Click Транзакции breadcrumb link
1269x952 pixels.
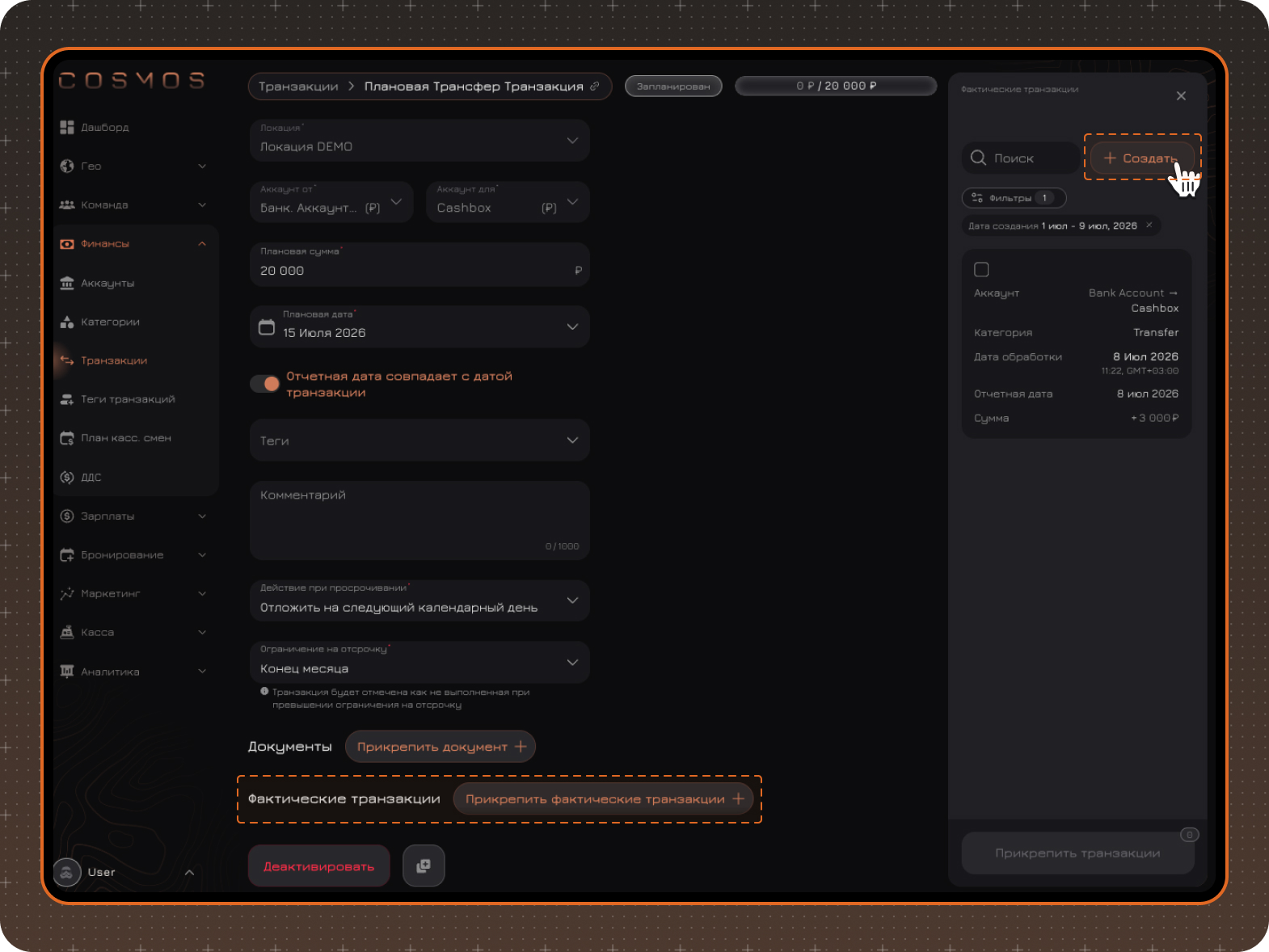(x=298, y=86)
